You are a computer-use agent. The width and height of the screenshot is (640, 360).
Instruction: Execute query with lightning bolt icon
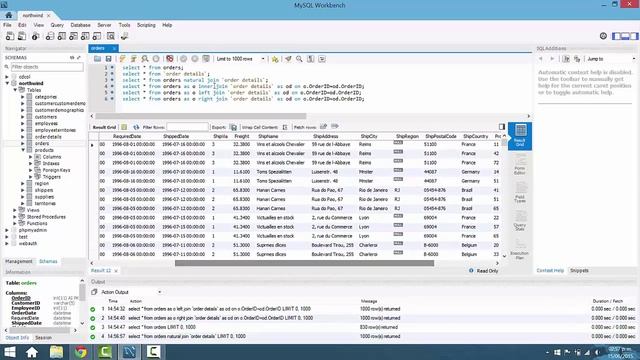click(x=122, y=59)
